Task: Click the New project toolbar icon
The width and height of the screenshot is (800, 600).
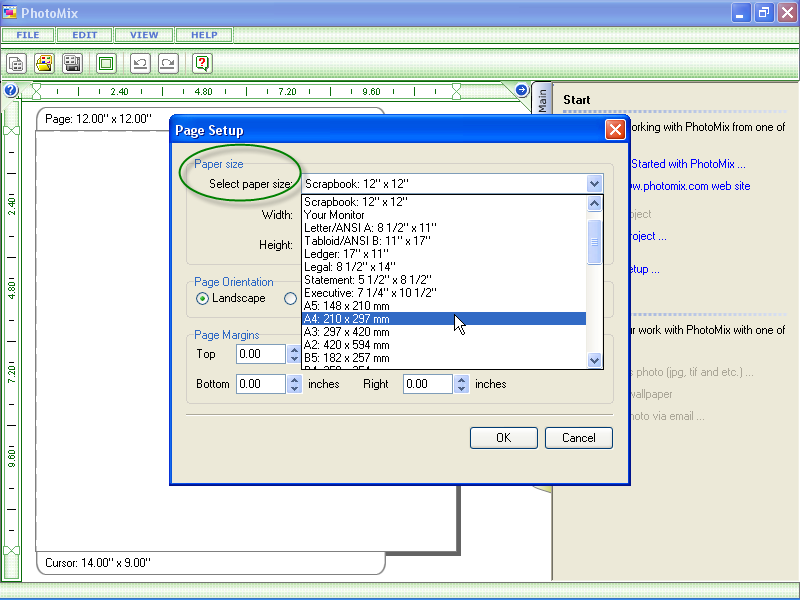Action: click(x=16, y=64)
